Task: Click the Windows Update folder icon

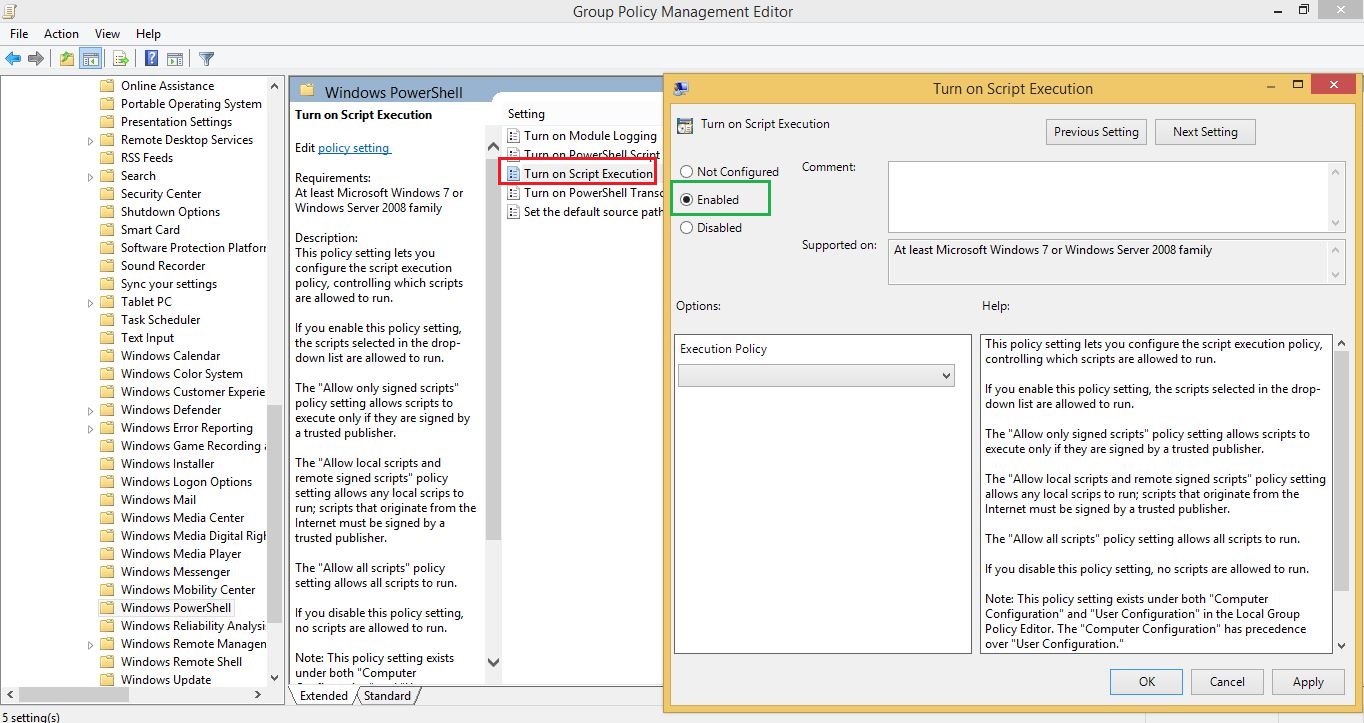Action: 107,680
